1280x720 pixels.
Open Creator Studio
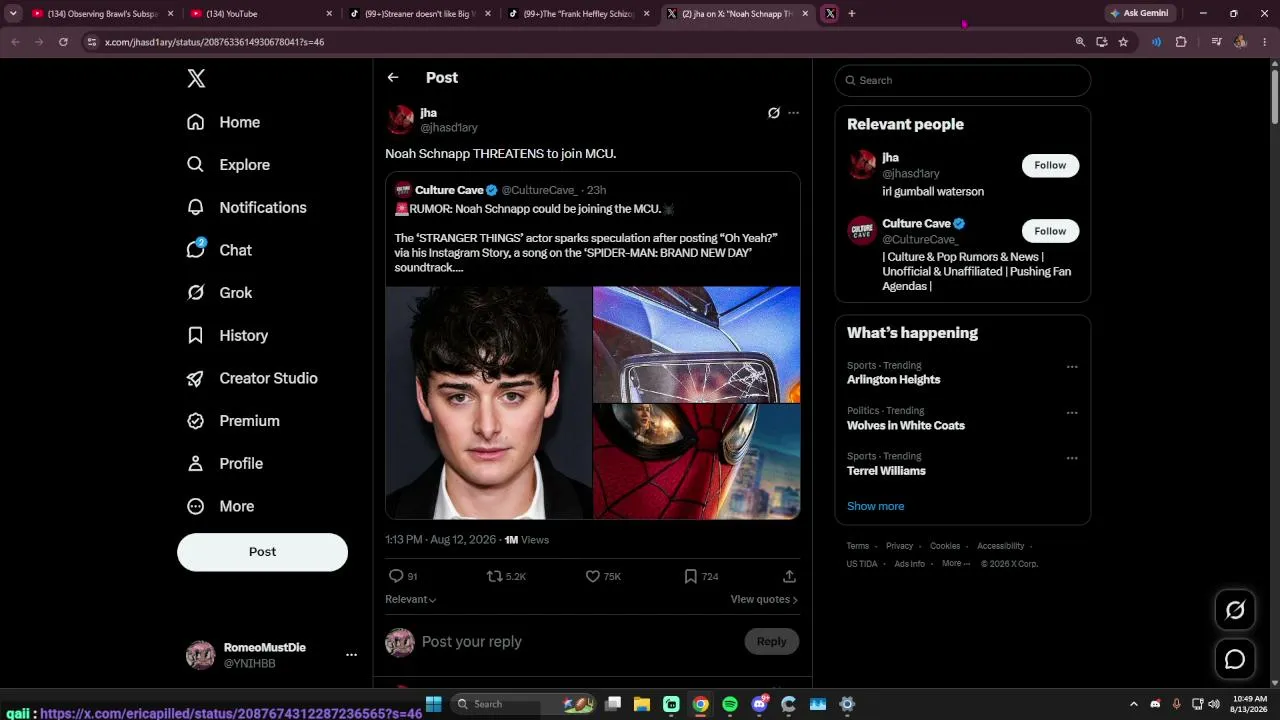click(252, 378)
